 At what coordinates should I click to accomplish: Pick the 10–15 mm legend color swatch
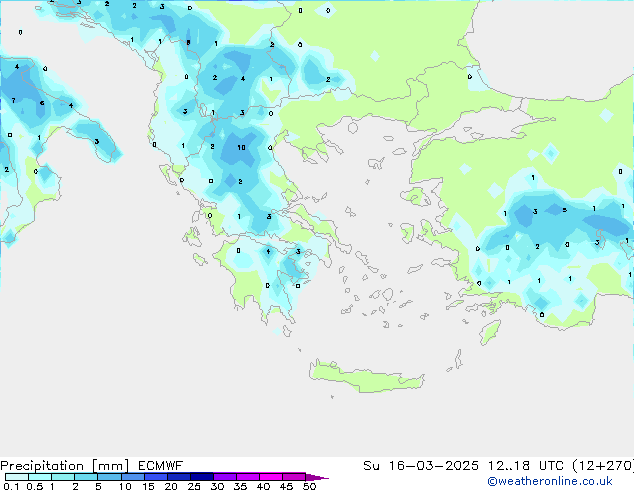(132, 477)
